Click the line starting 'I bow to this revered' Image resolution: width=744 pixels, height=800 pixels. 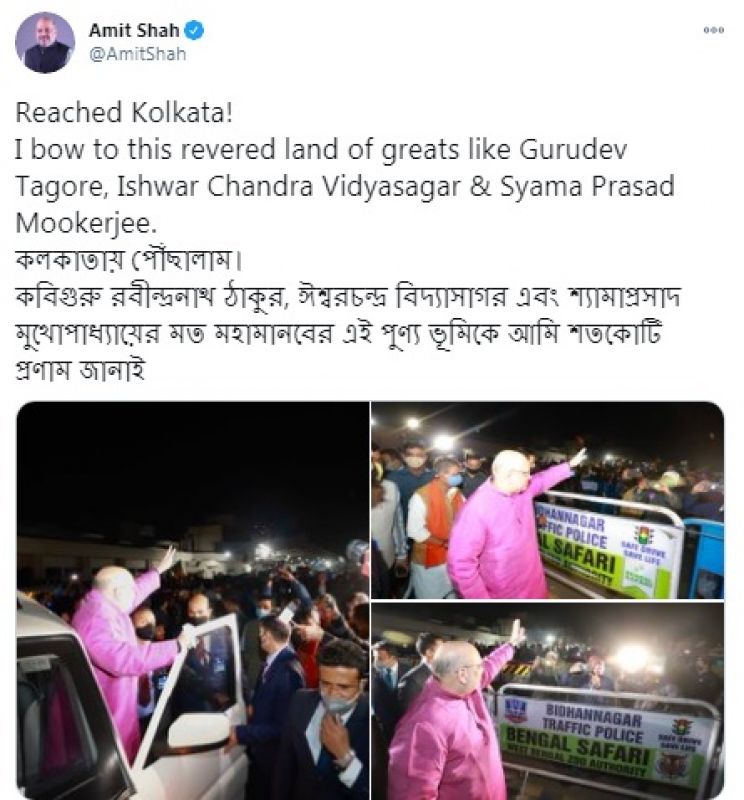click(x=321, y=149)
